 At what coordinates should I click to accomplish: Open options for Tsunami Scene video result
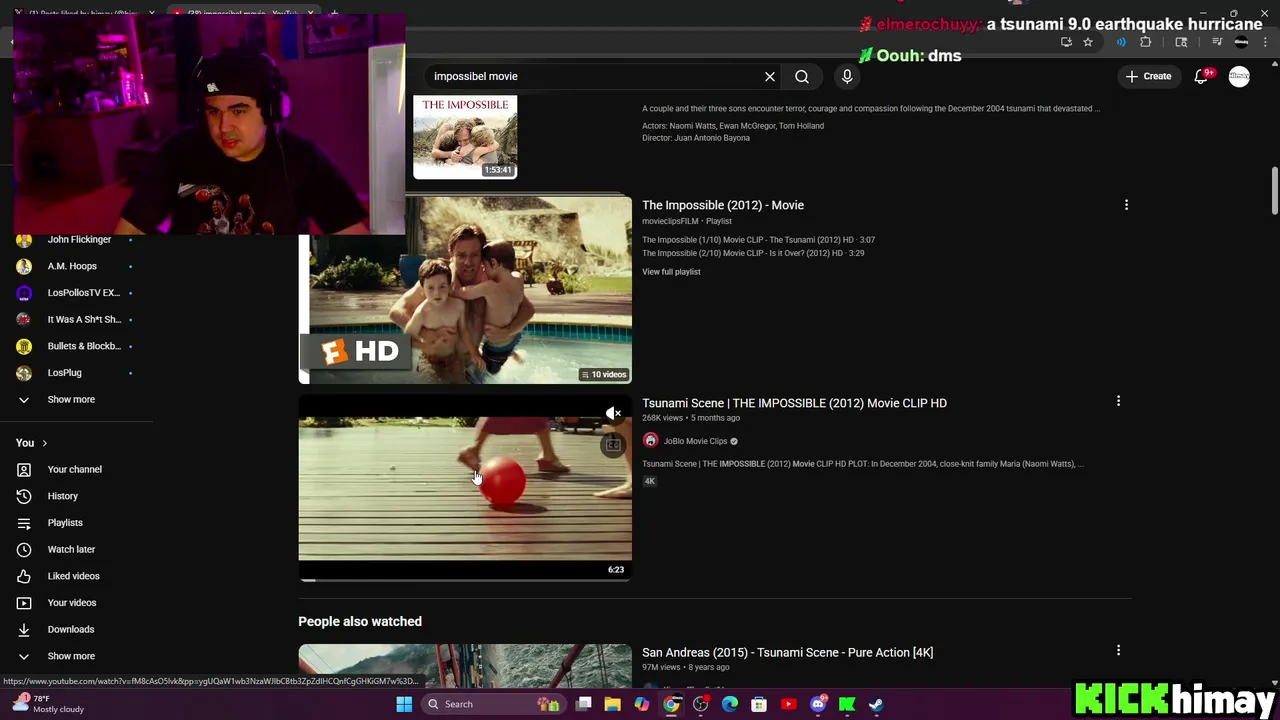pyautogui.click(x=1118, y=401)
